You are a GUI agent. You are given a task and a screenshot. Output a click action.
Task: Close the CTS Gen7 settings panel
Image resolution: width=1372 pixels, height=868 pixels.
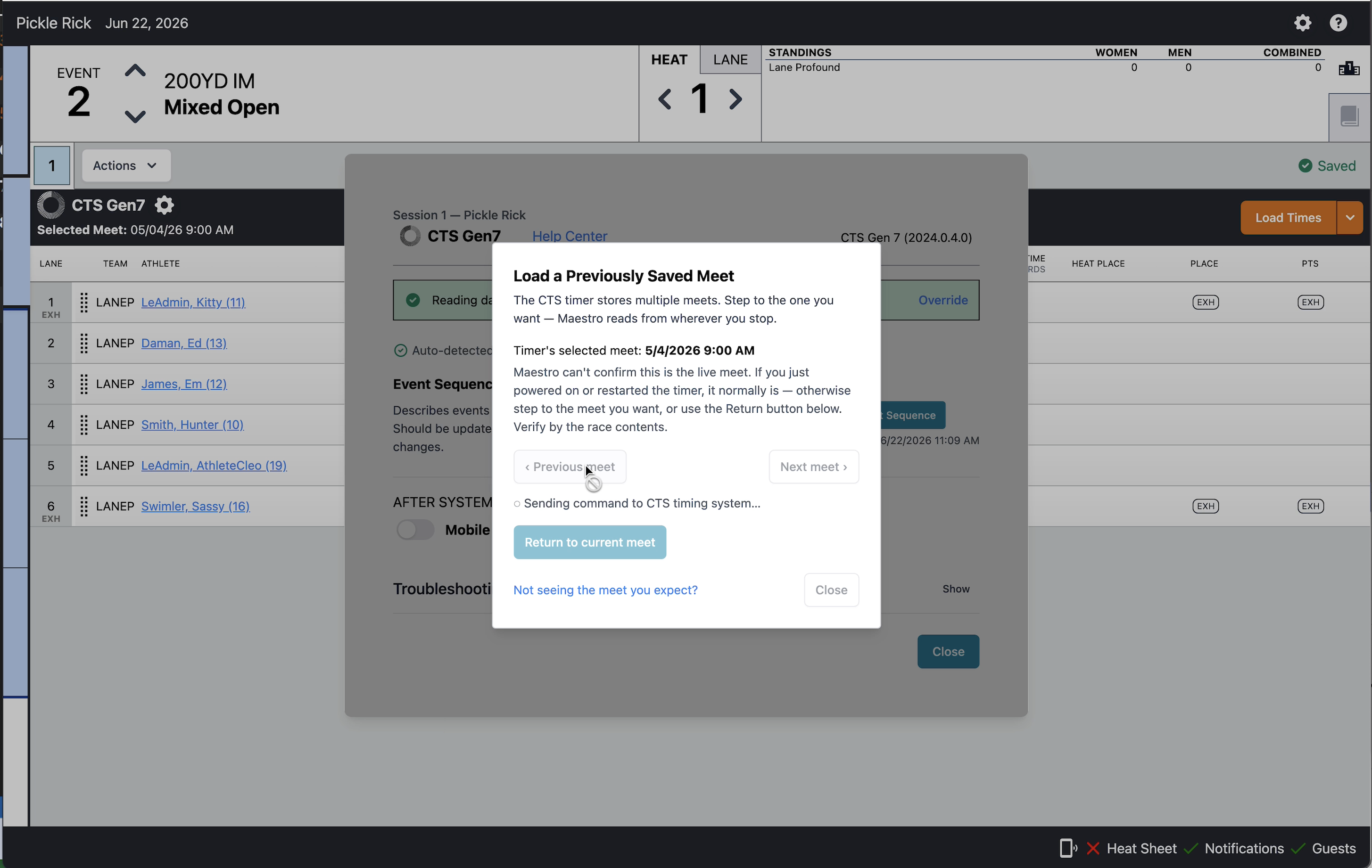pyautogui.click(x=948, y=652)
